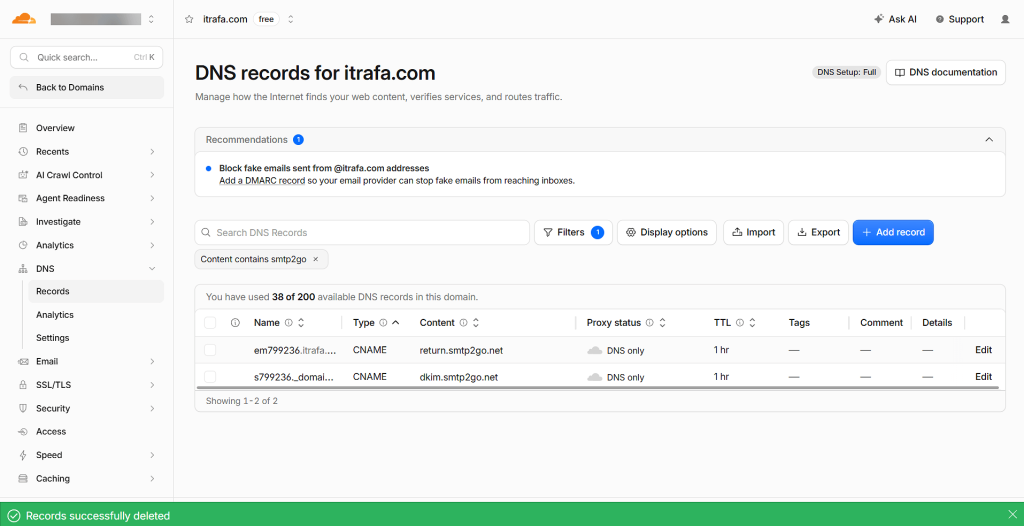Click the Access sidebar icon
The height and width of the screenshot is (526, 1024).
[23, 431]
